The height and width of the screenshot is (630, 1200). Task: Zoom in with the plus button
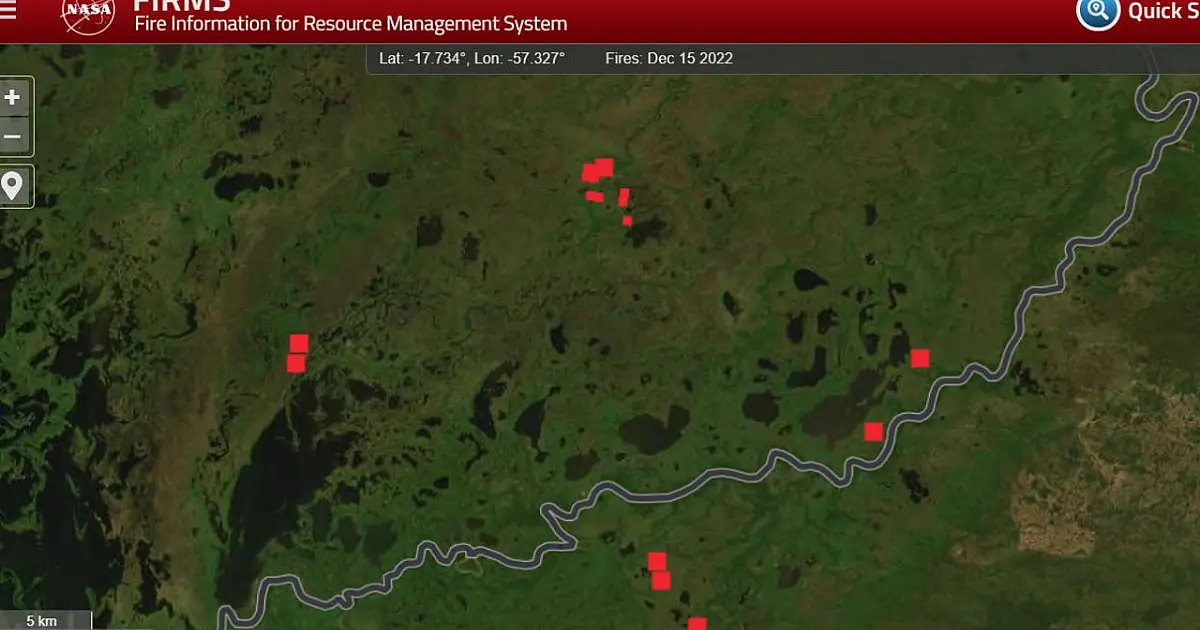[x=13, y=97]
